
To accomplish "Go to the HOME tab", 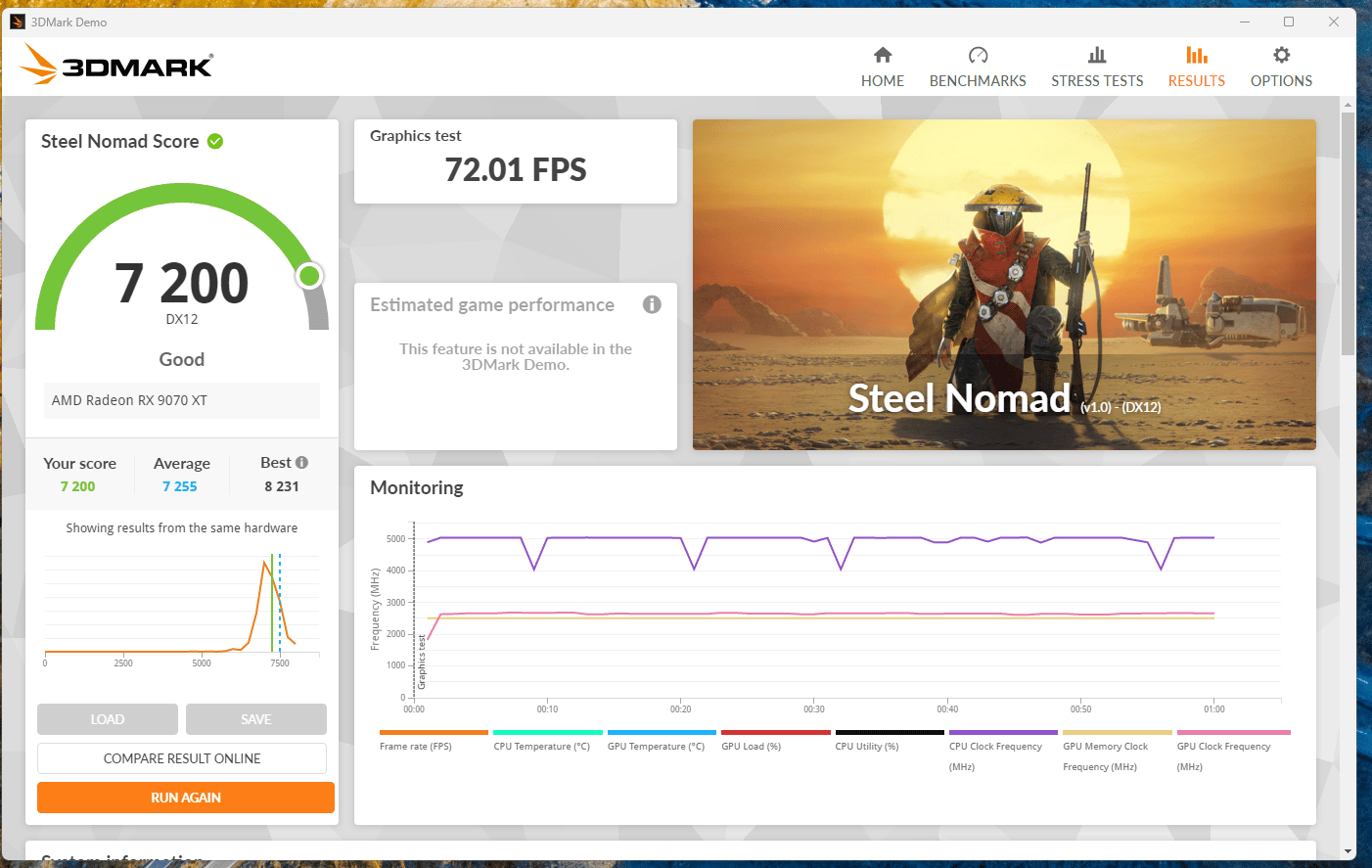I will pos(883,81).
